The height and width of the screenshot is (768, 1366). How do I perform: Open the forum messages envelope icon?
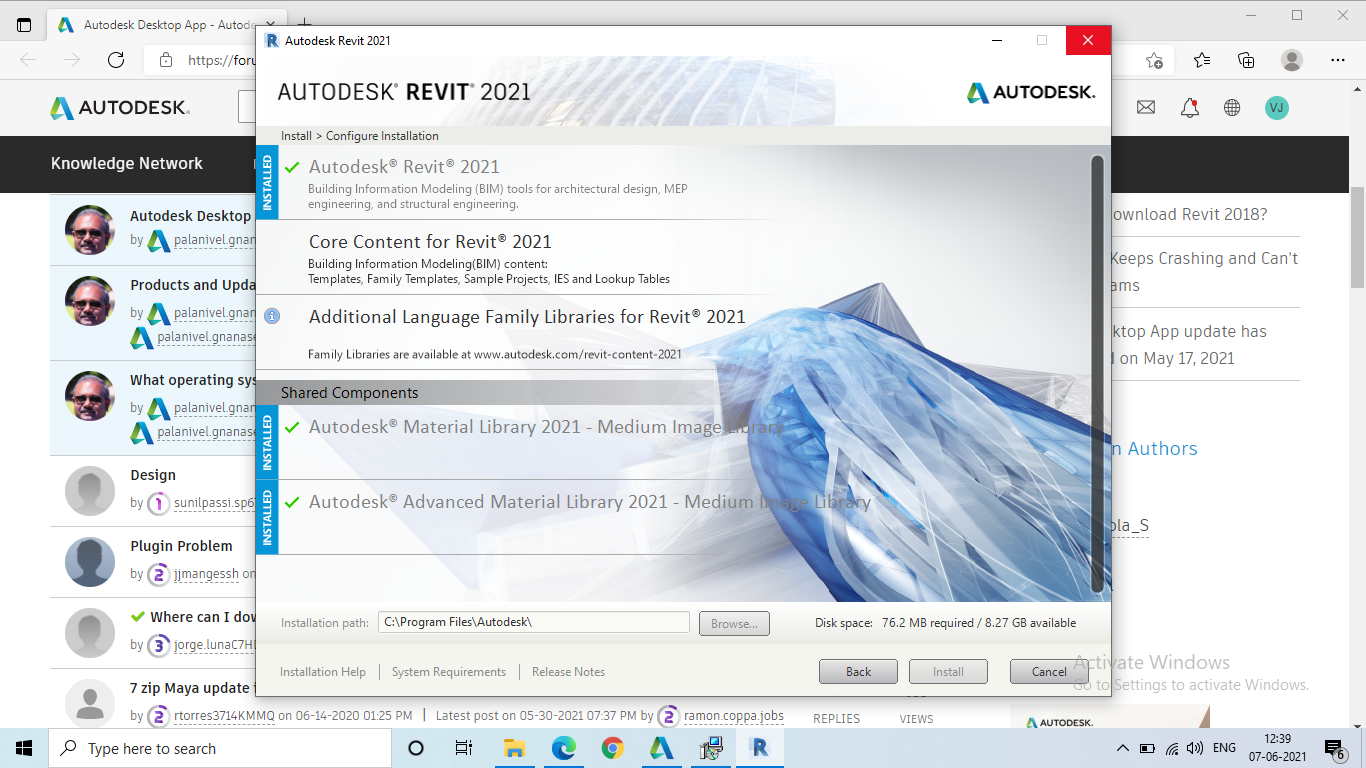(x=1146, y=107)
